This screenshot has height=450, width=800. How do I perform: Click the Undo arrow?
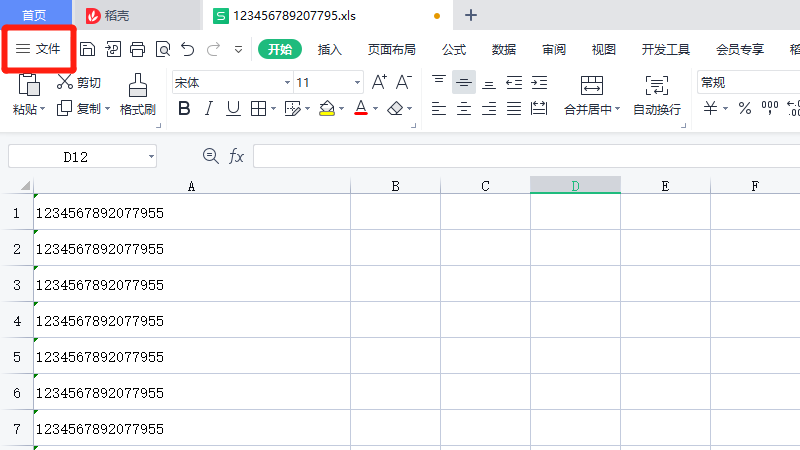187,48
